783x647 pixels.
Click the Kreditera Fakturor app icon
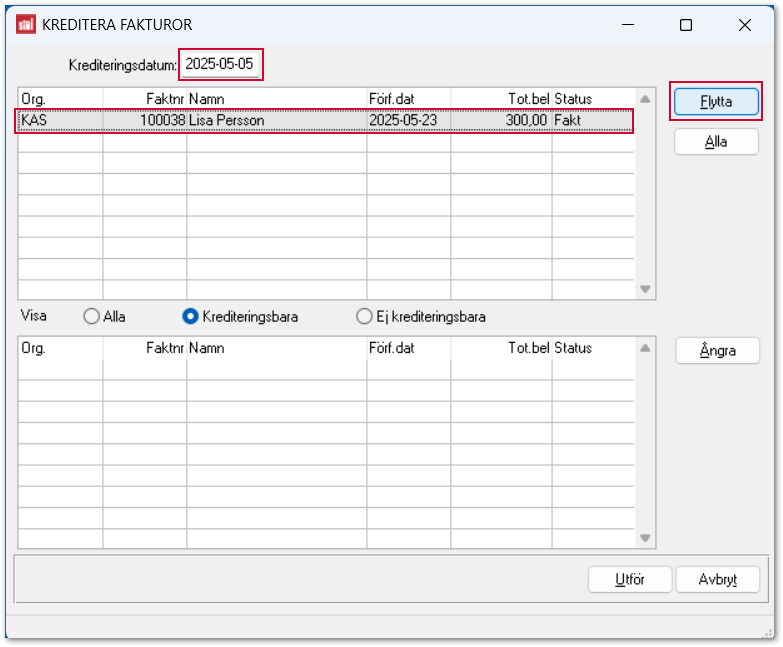(x=26, y=24)
